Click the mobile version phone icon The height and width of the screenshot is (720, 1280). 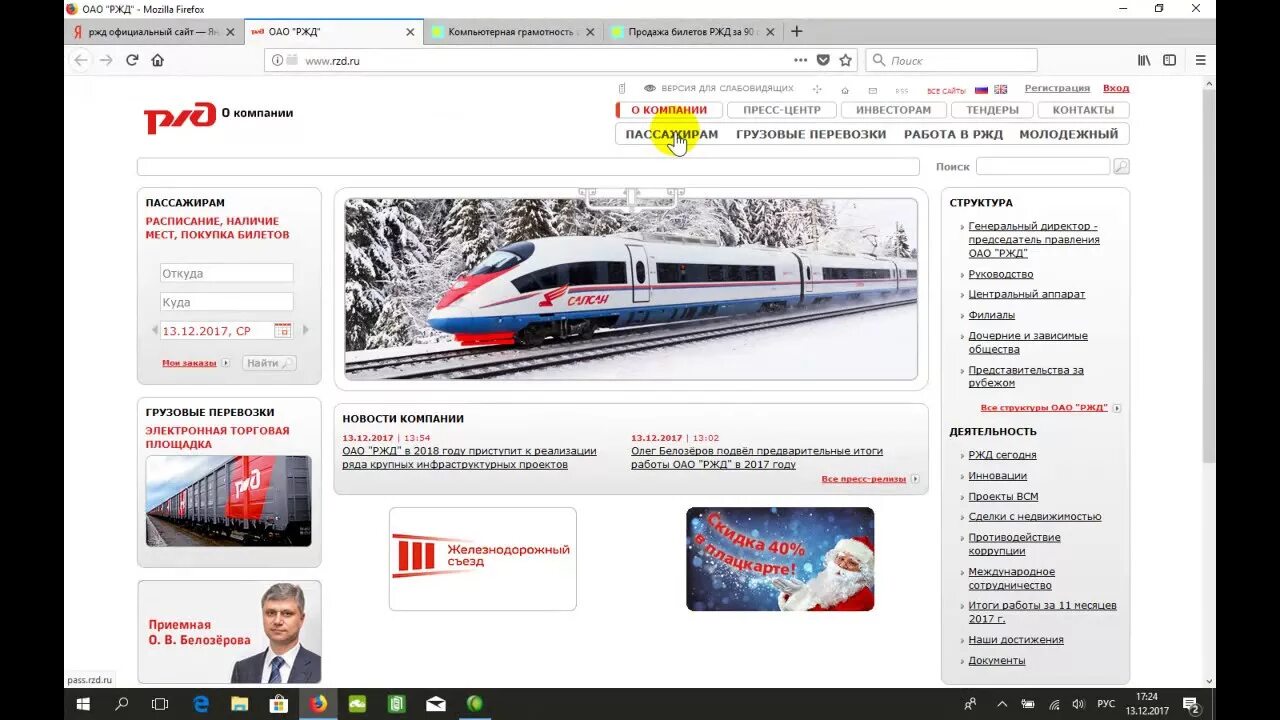point(621,89)
